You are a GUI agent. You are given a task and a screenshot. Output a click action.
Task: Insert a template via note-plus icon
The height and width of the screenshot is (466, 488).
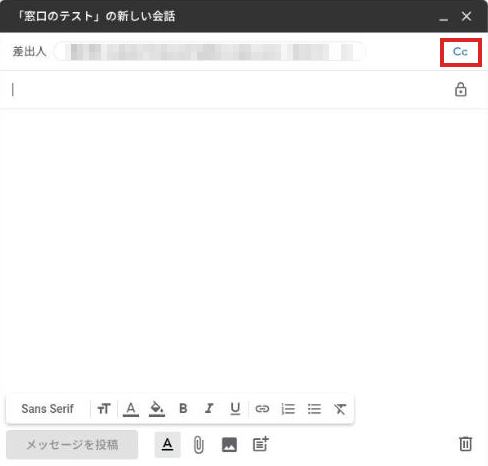pyautogui.click(x=260, y=444)
